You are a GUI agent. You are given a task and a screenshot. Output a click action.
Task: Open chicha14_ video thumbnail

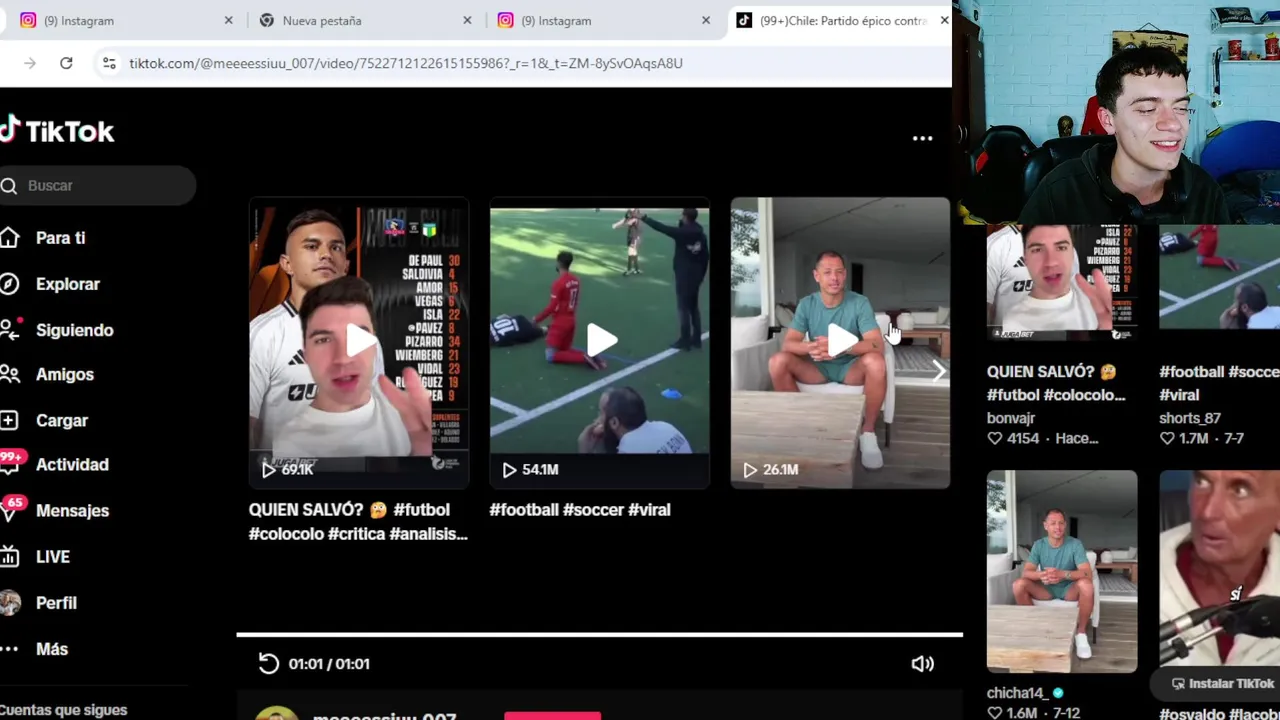click(1062, 571)
